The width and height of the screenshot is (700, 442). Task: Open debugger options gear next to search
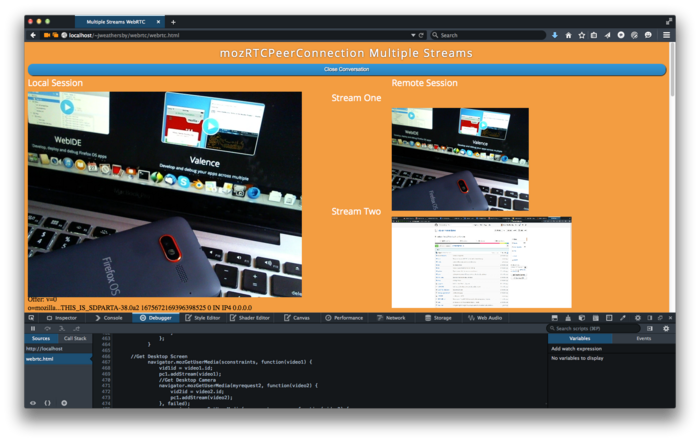click(x=666, y=328)
